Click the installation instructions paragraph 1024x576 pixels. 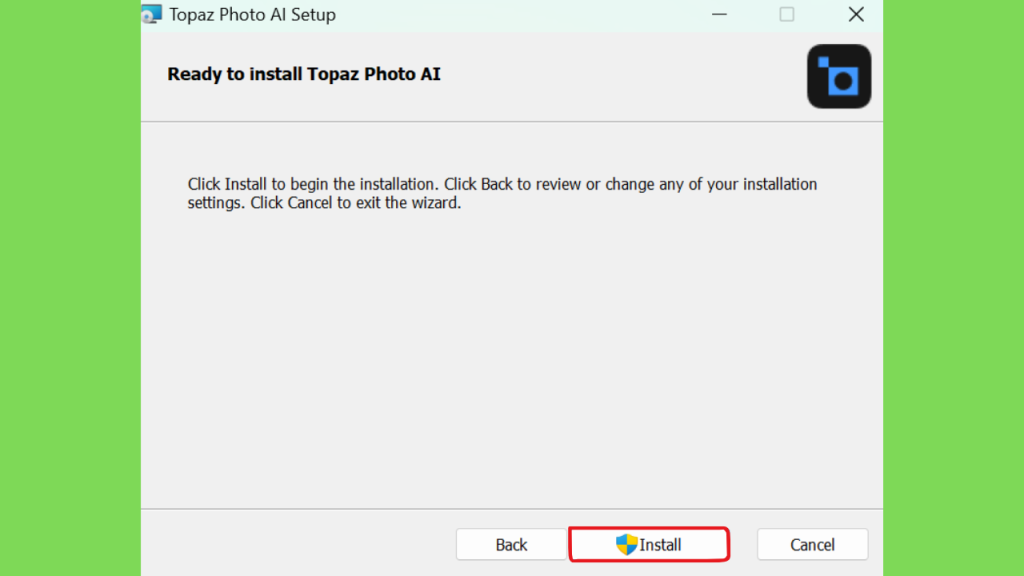pos(502,193)
